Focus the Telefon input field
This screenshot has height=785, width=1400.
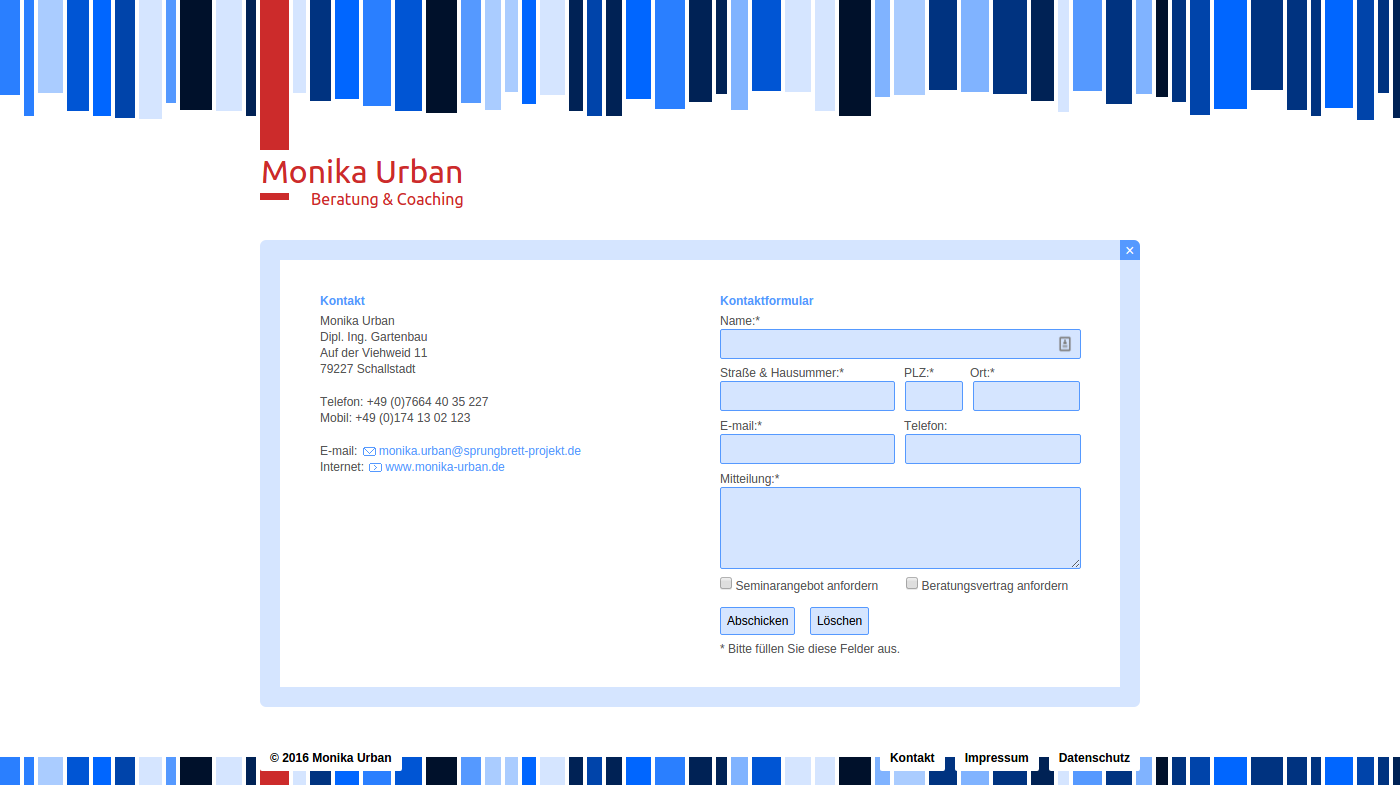(993, 449)
